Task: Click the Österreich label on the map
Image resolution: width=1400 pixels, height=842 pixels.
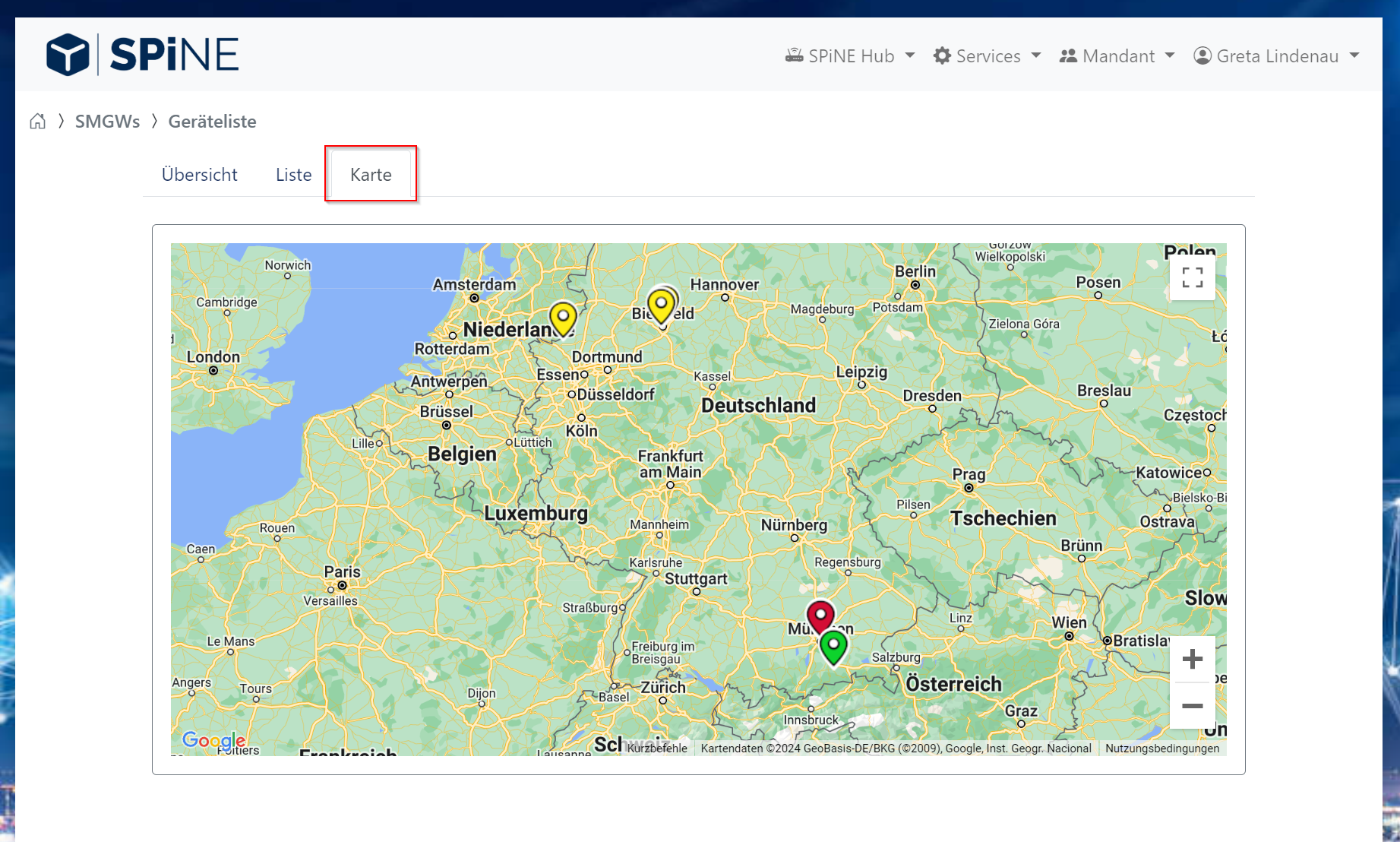Action: [x=953, y=684]
